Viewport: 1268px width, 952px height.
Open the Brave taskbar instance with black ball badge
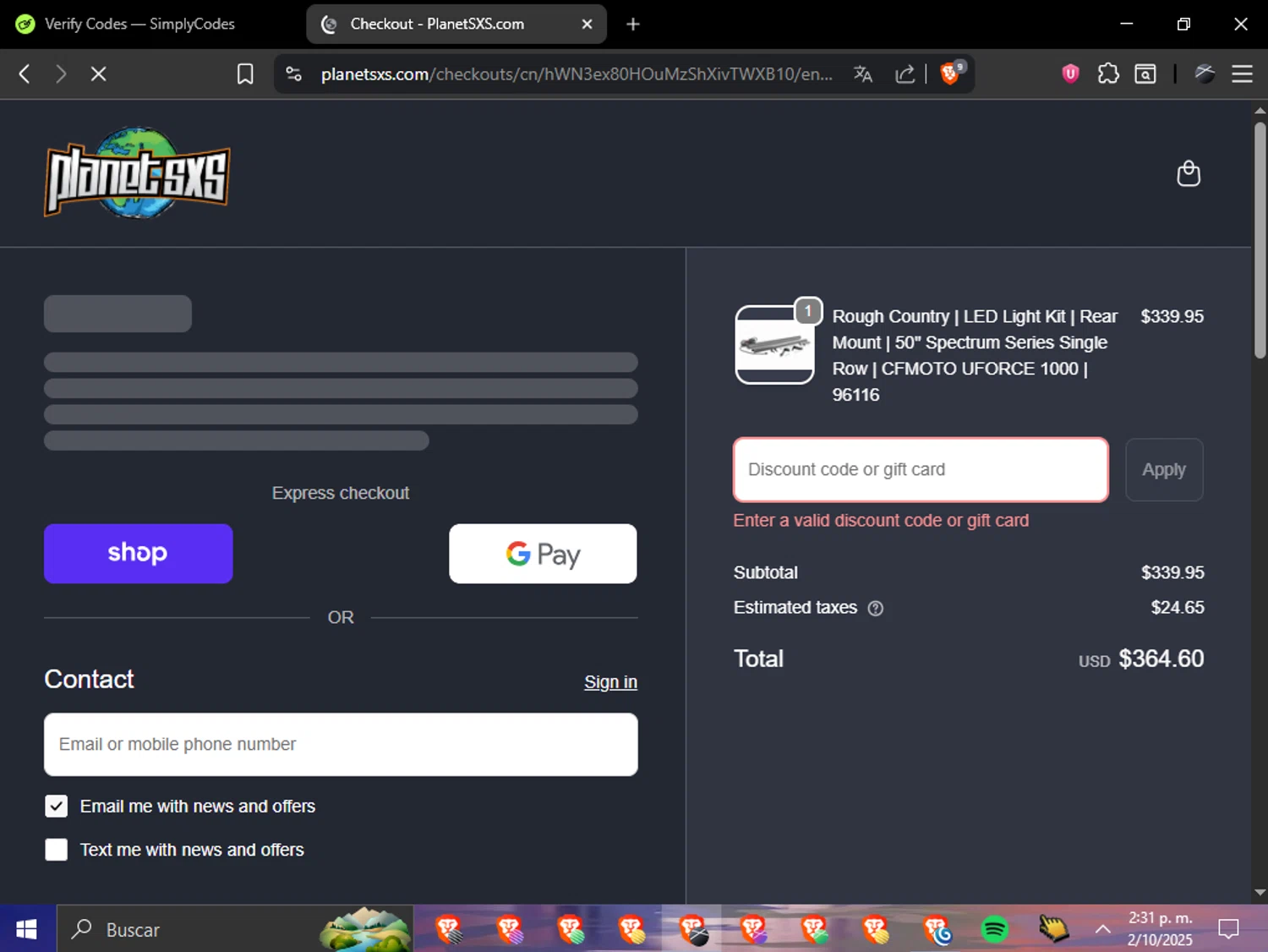(x=692, y=930)
